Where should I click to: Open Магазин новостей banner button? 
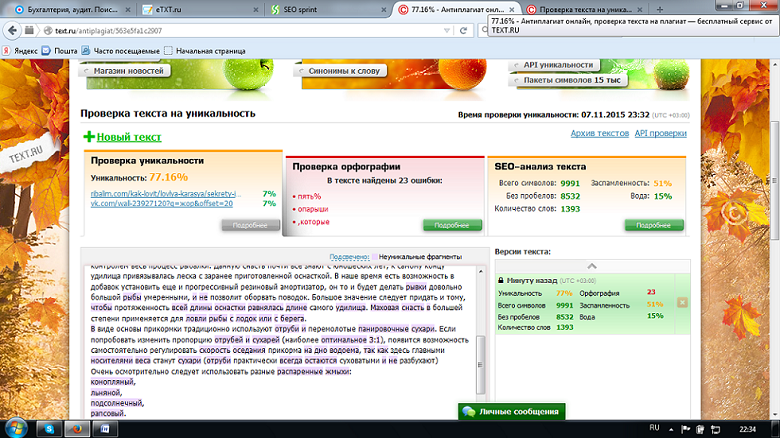coord(127,71)
